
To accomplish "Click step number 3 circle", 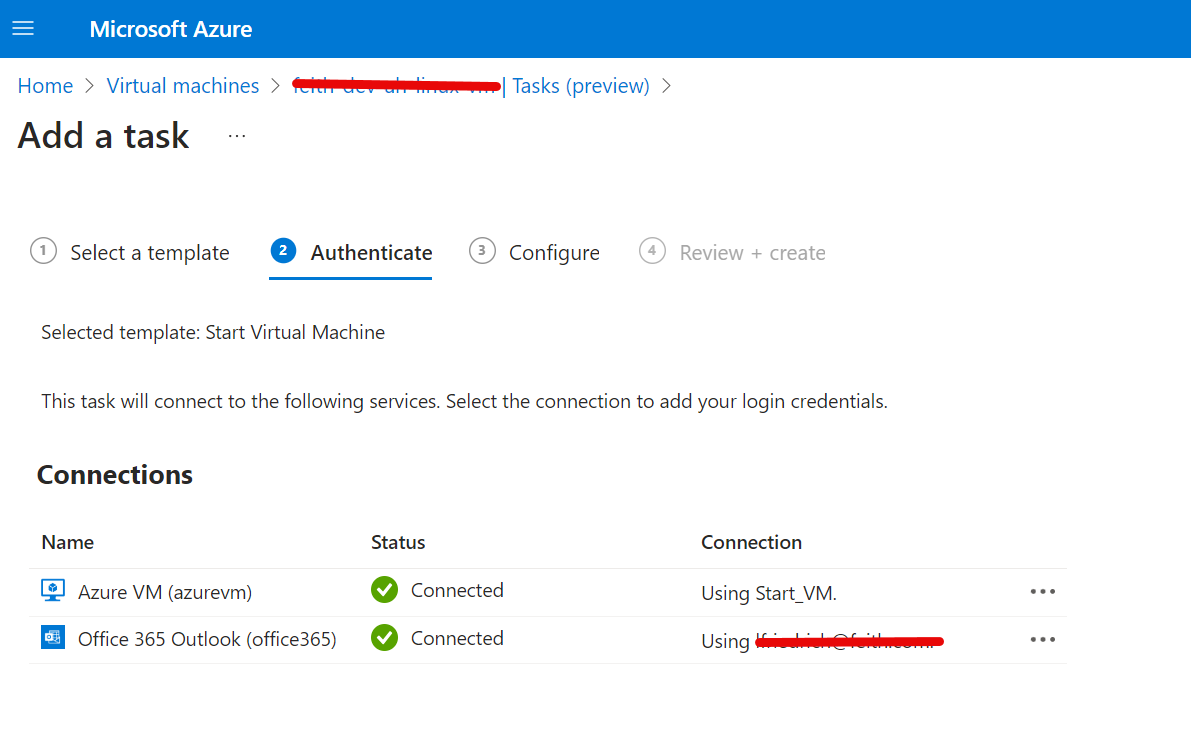I will (x=482, y=251).
